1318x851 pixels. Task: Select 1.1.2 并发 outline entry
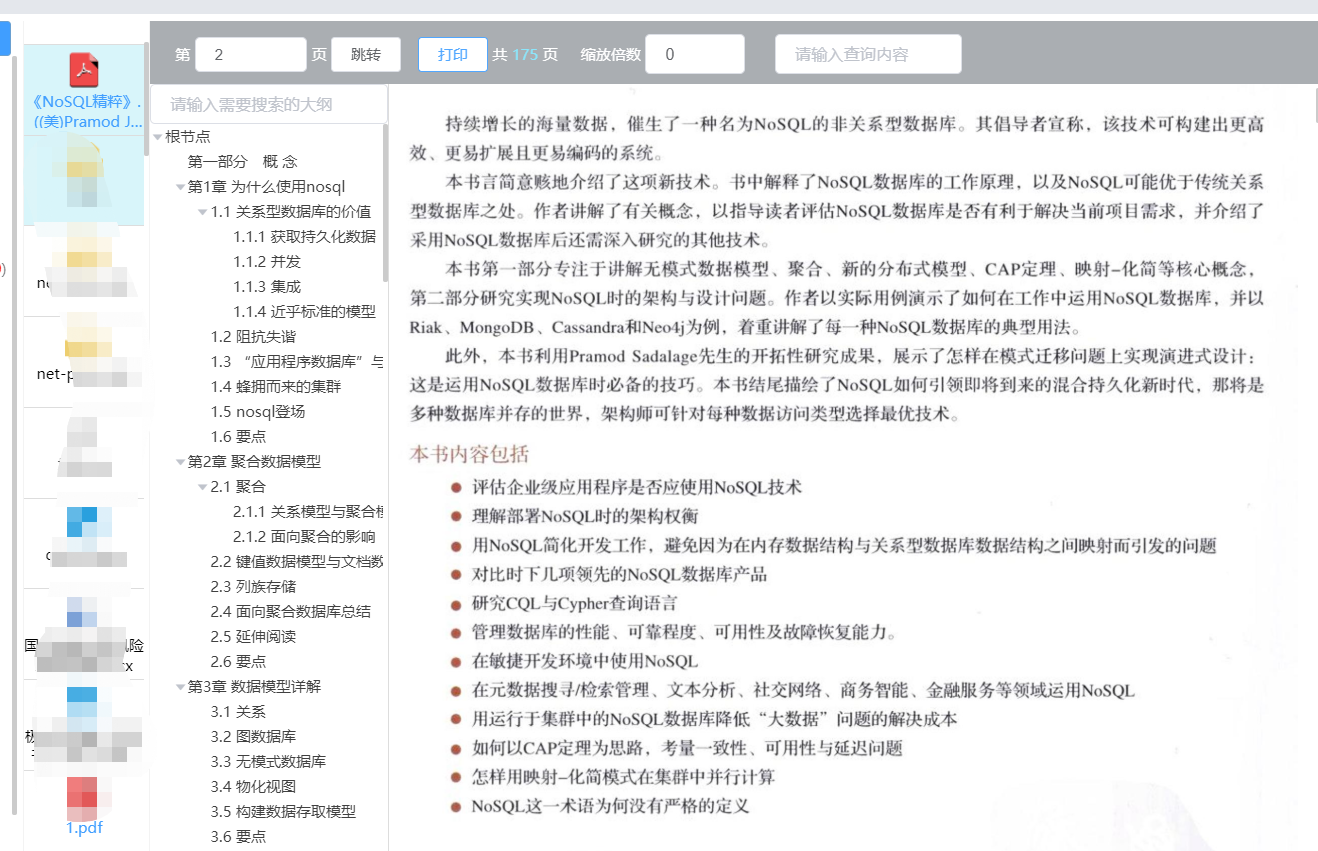click(267, 261)
